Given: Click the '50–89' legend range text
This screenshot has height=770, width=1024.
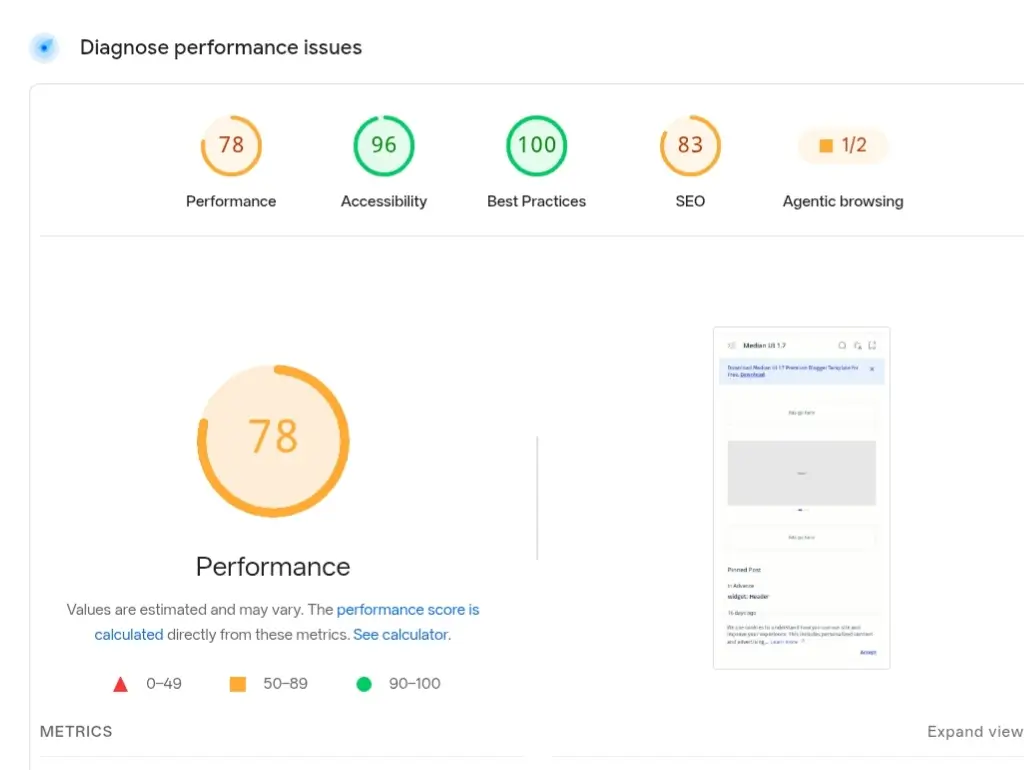Looking at the screenshot, I should click(x=285, y=684).
